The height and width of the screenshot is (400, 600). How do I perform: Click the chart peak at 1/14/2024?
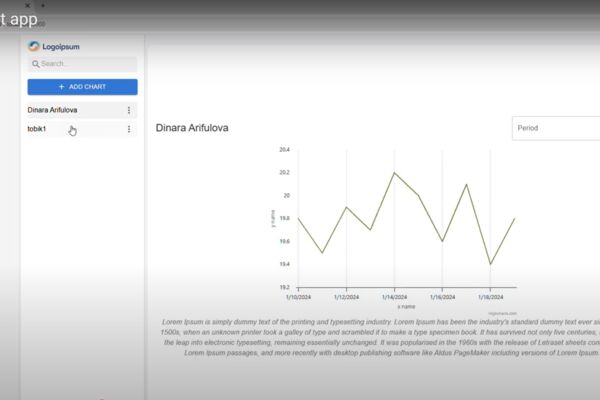[394, 173]
